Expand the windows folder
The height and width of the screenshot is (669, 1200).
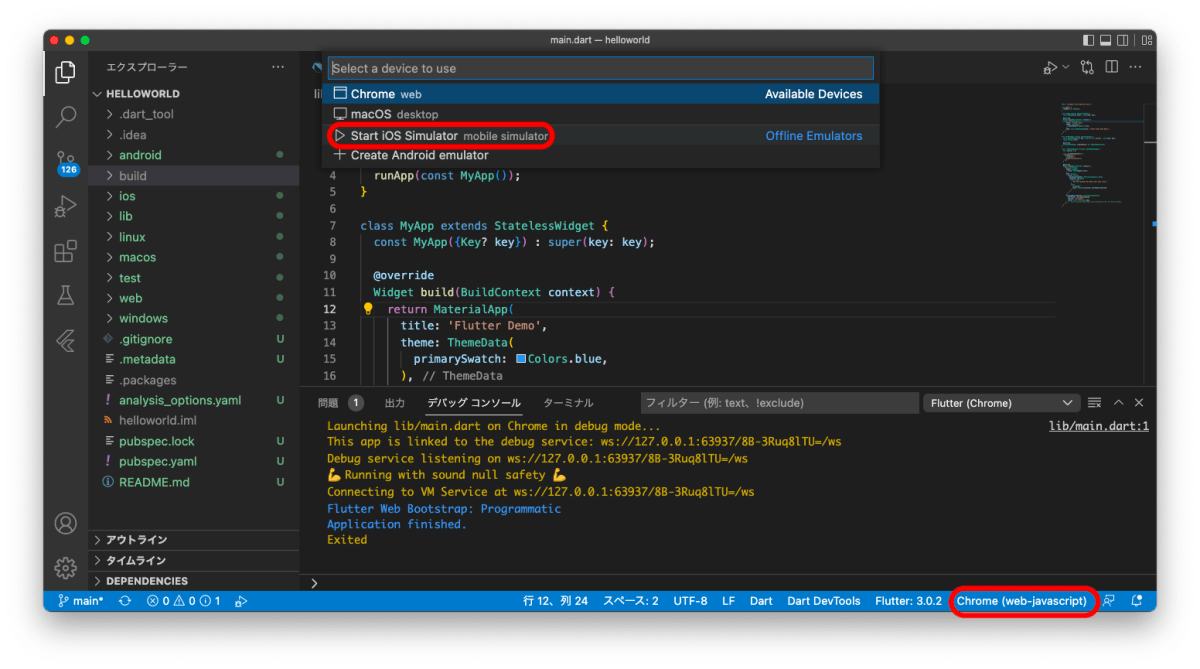coord(194,318)
